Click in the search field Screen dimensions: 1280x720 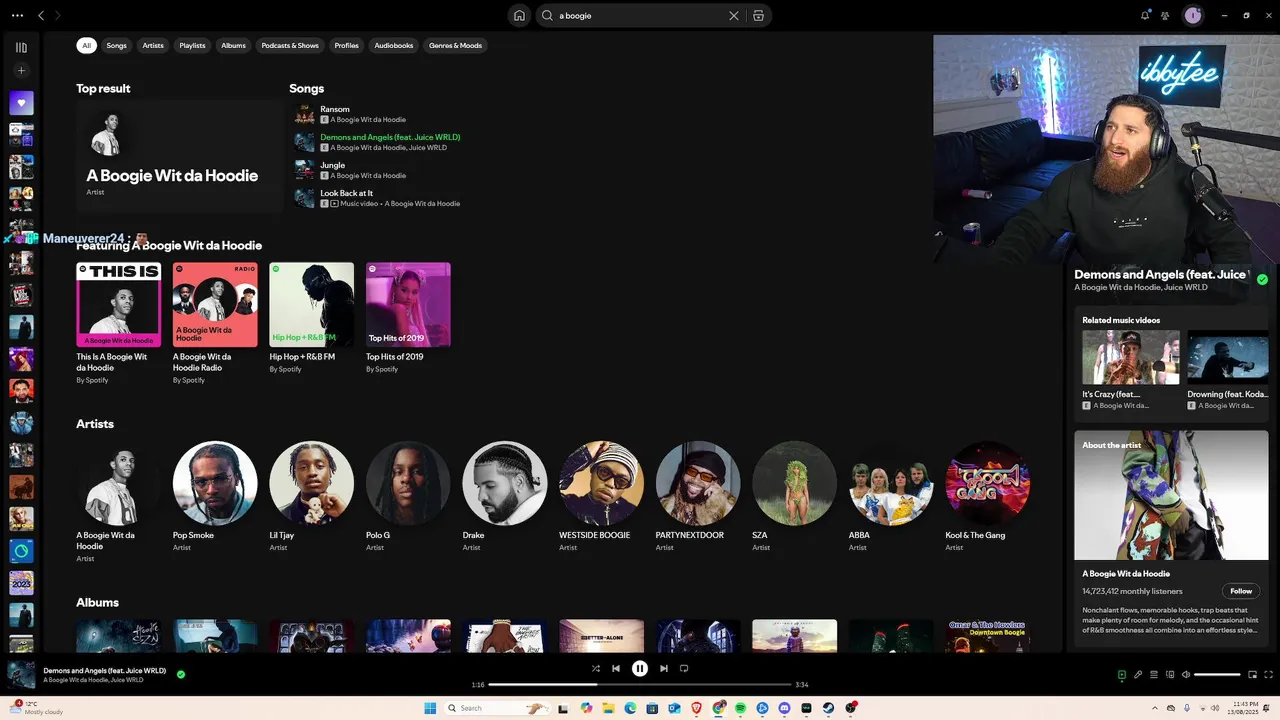point(640,16)
